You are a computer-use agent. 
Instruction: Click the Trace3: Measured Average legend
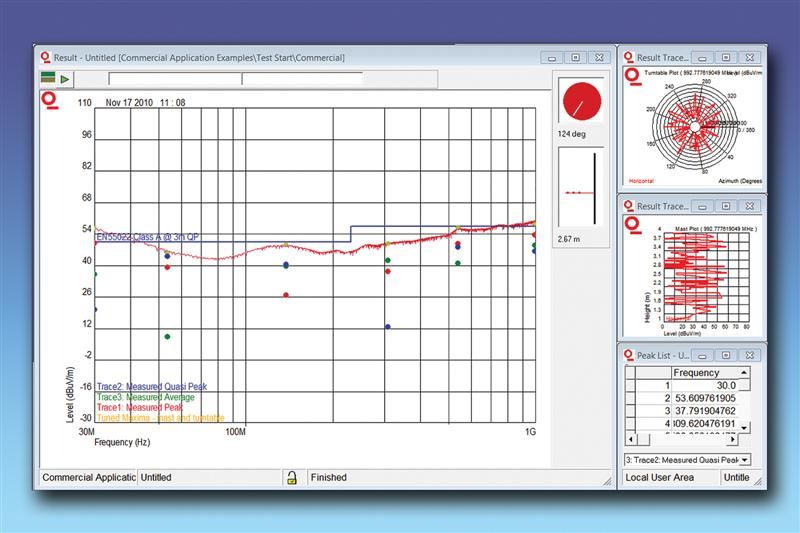click(145, 397)
